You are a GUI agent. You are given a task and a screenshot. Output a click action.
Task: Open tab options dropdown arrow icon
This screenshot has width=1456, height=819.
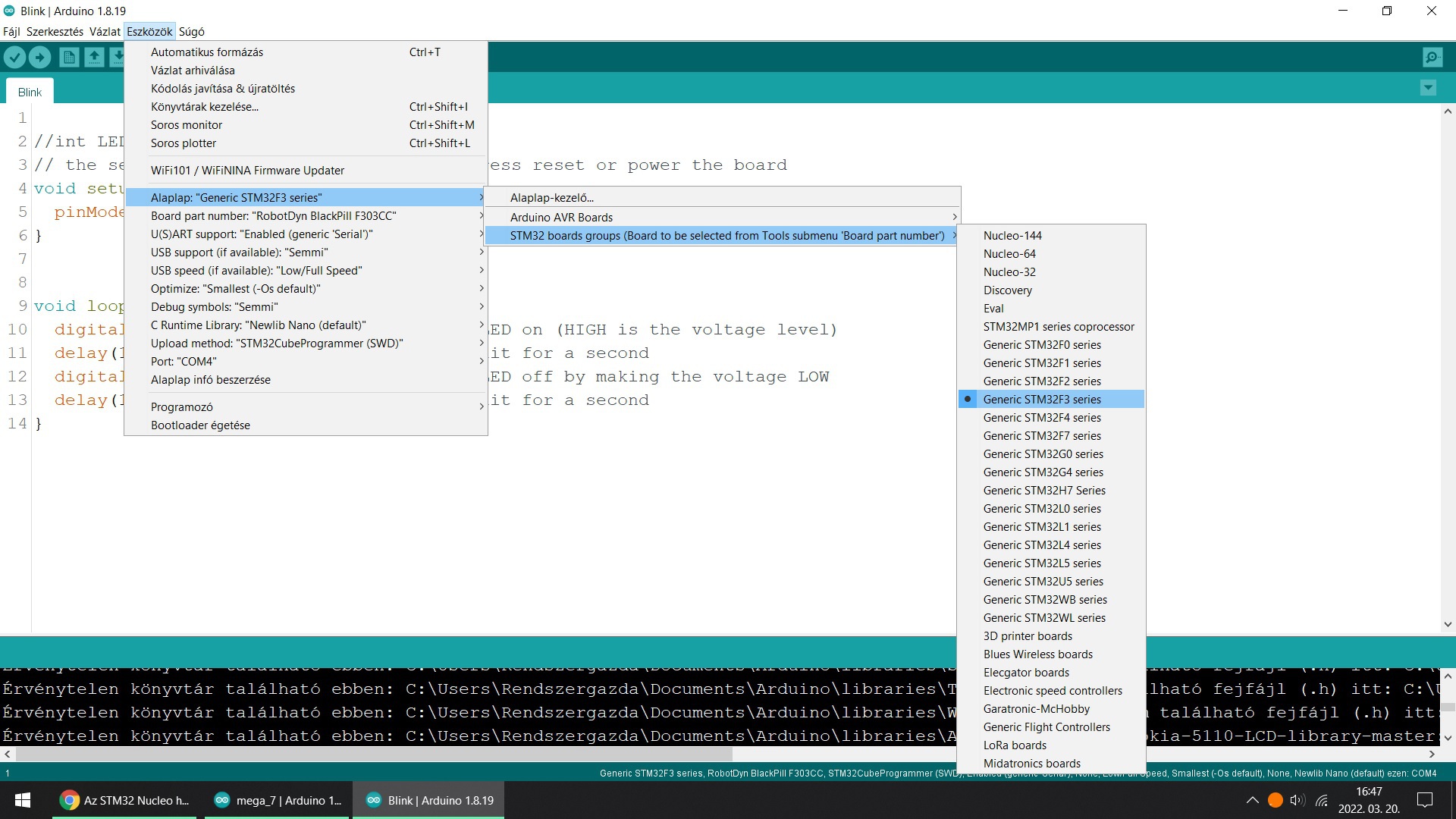pos(1428,88)
